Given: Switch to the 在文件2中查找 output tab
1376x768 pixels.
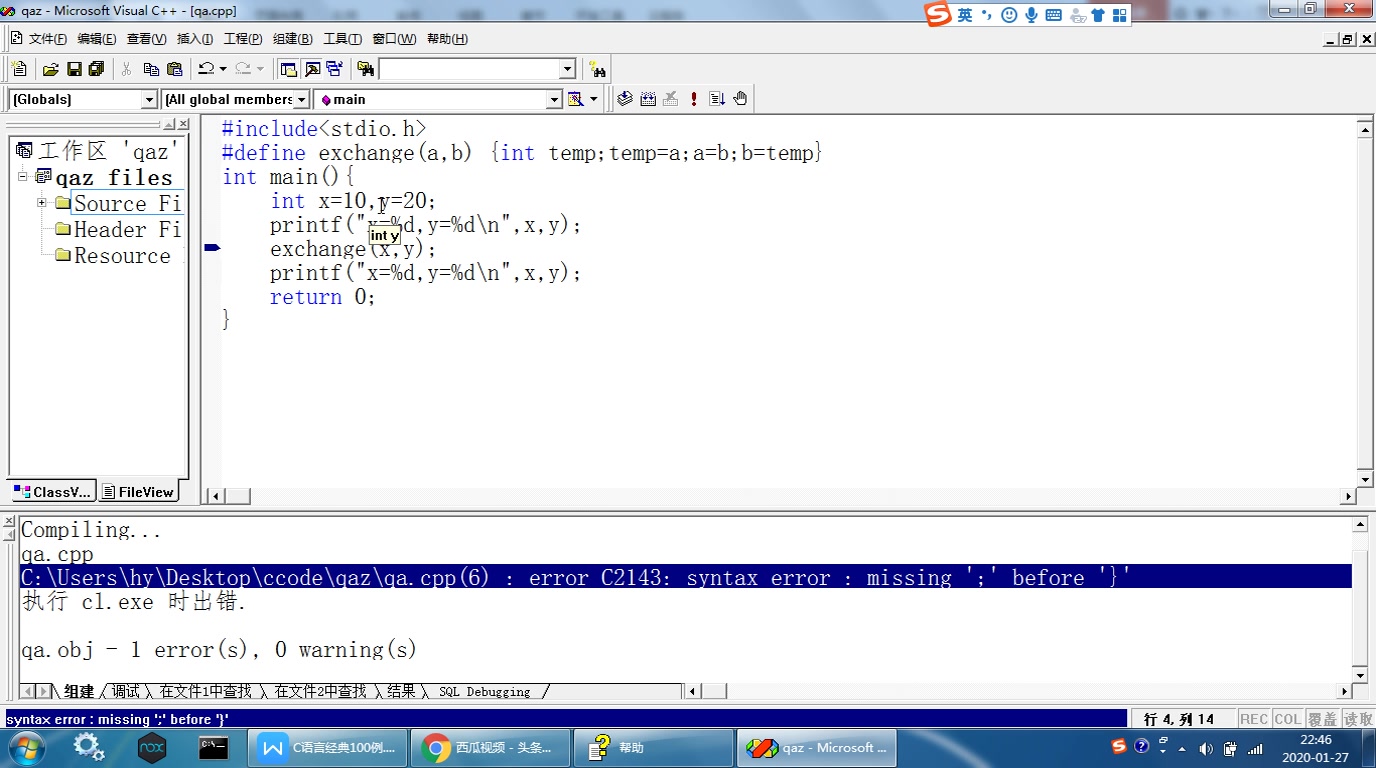Looking at the screenshot, I should 320,691.
